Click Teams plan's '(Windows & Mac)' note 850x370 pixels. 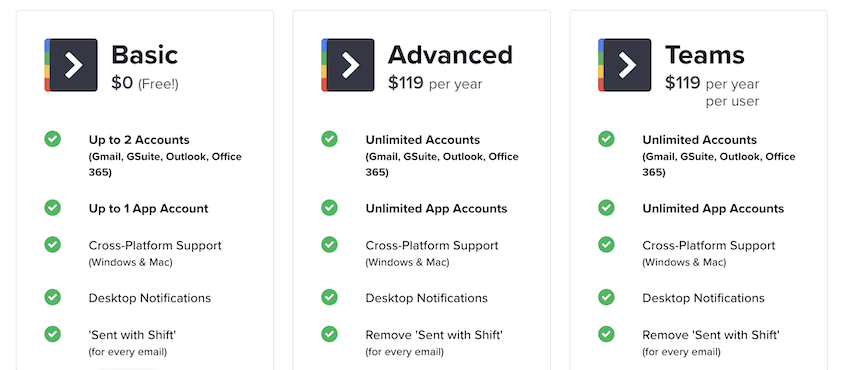[685, 262]
